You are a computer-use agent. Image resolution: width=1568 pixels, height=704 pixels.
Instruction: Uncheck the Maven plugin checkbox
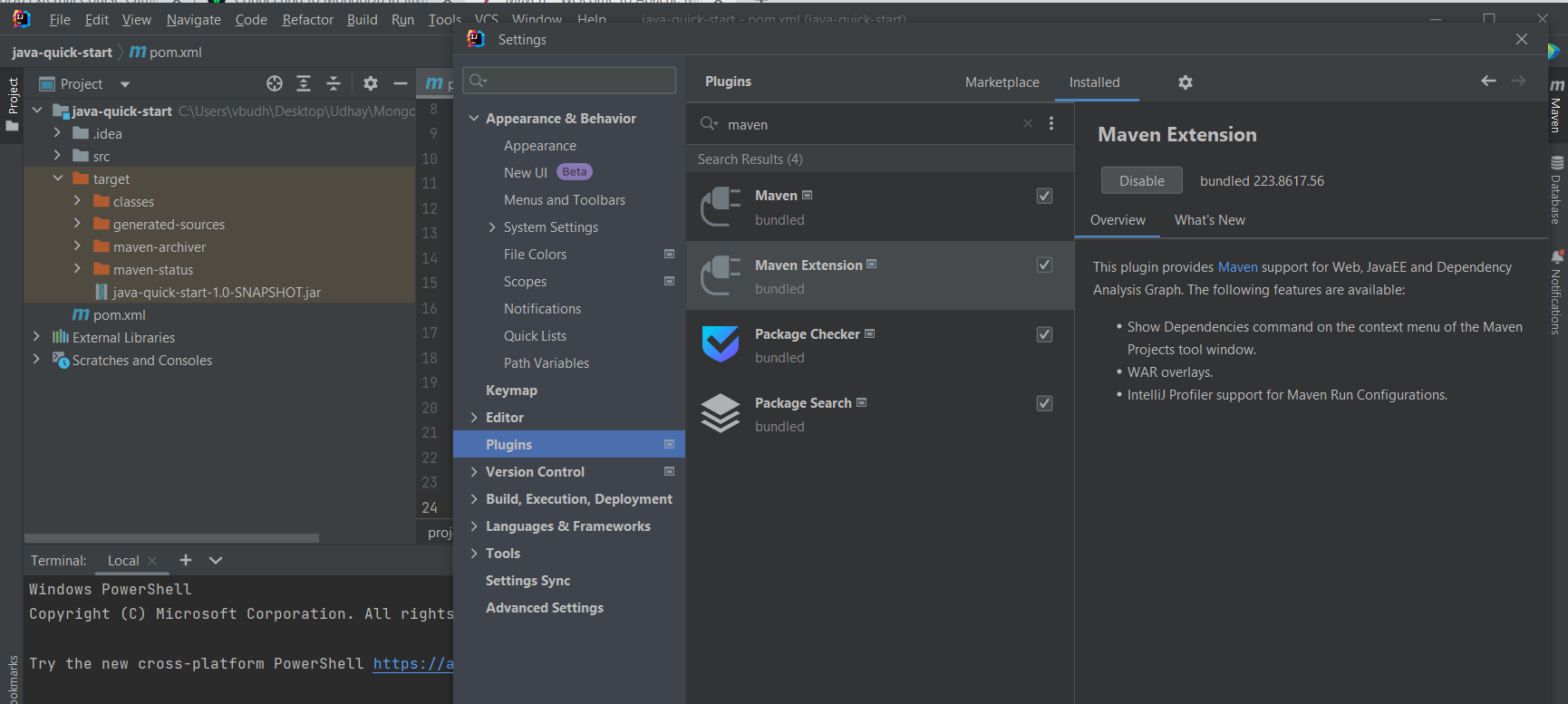1044,196
